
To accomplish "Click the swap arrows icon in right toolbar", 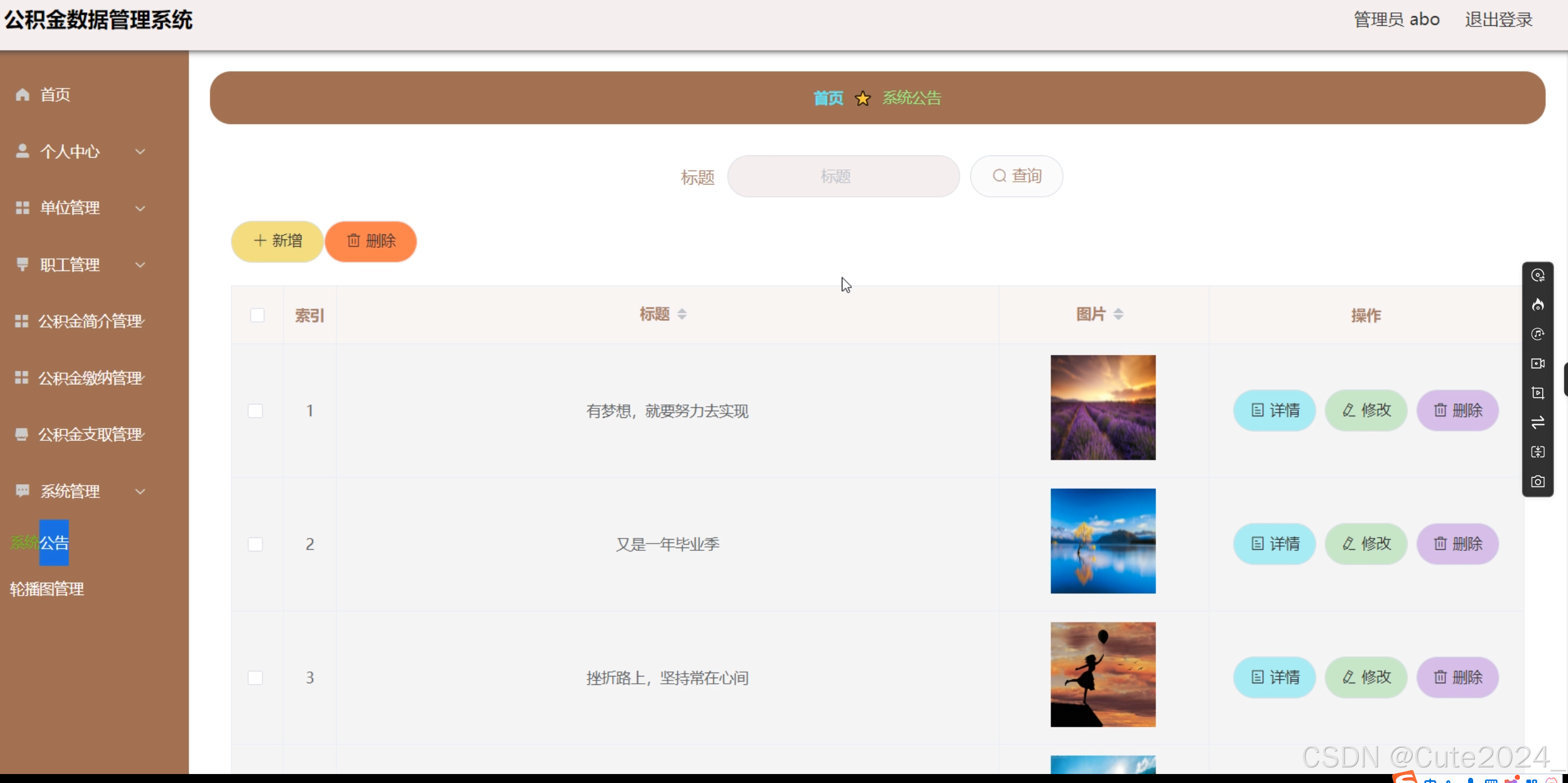I will (1538, 422).
